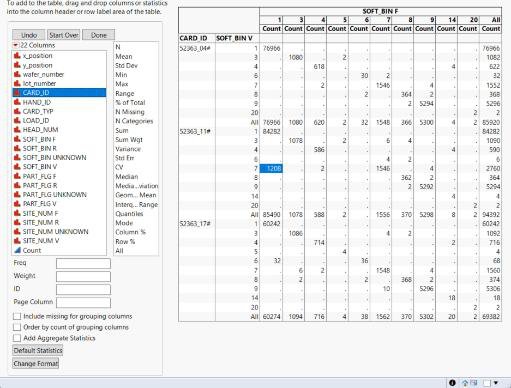
Task: Click the icon beside SOFT_BIN UNKNOWN column
Action: click(x=17, y=157)
